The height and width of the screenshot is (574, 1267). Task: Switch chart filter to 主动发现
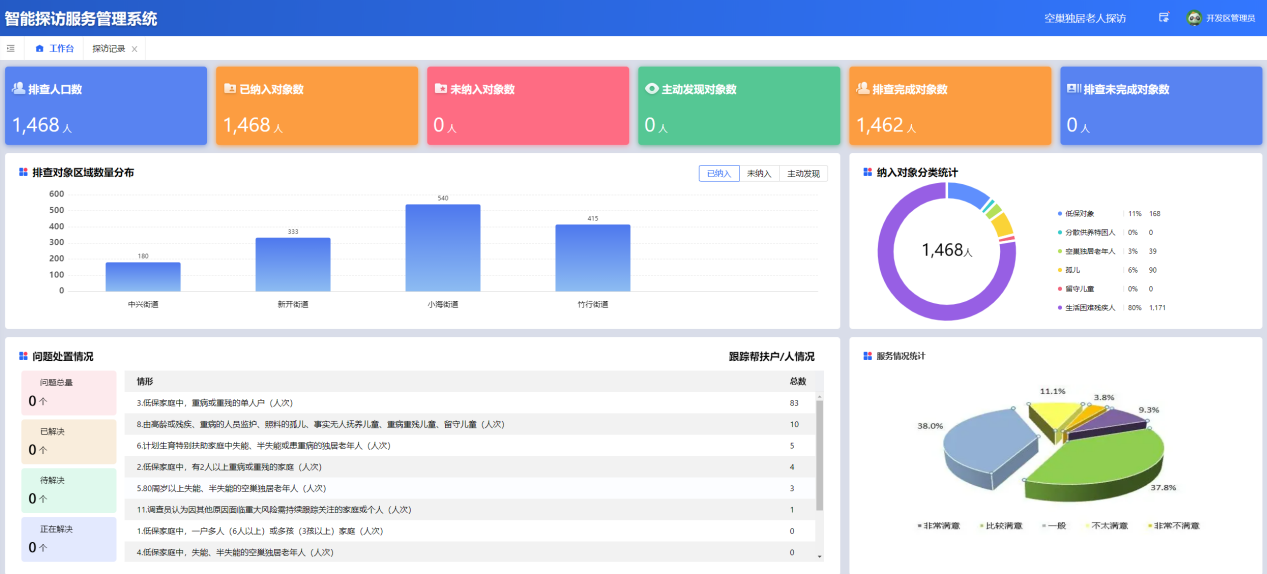pyautogui.click(x=803, y=174)
